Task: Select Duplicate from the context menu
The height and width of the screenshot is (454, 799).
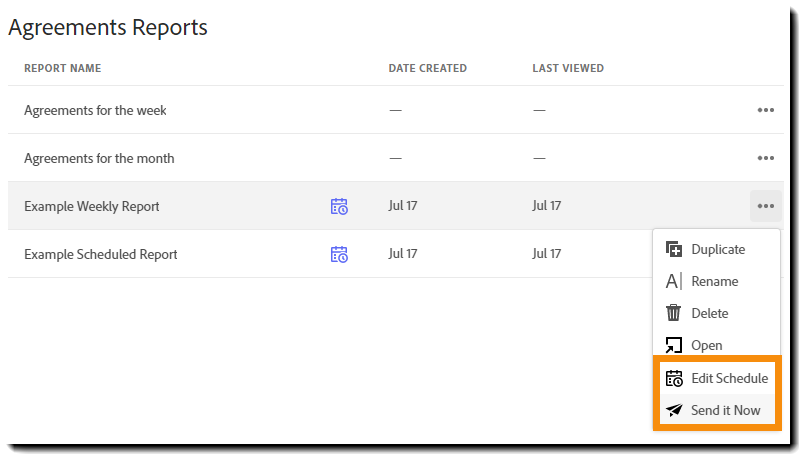Action: click(x=717, y=249)
